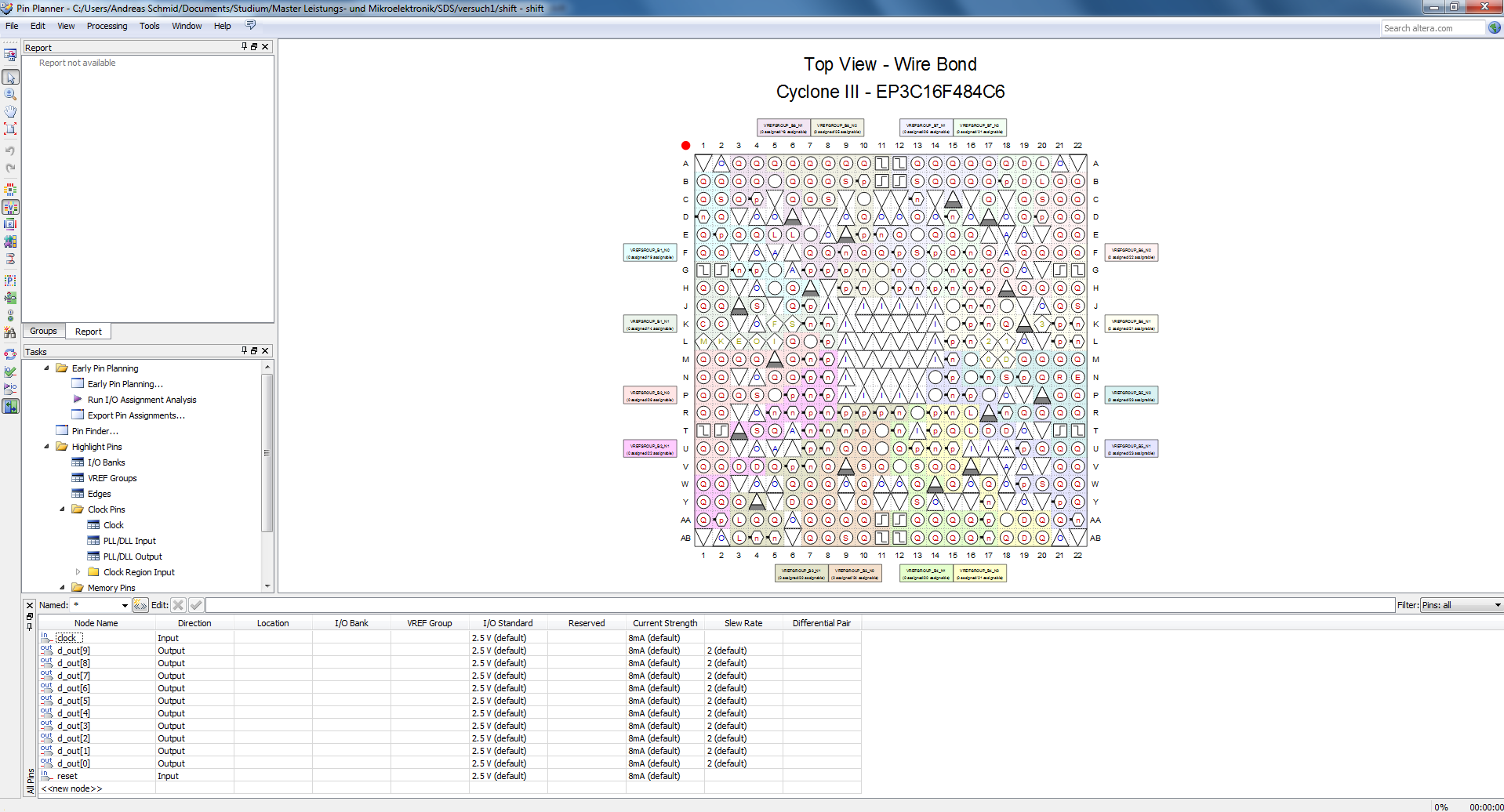Click the Node Name column header
Screen dimensions: 1504x812
pos(96,623)
